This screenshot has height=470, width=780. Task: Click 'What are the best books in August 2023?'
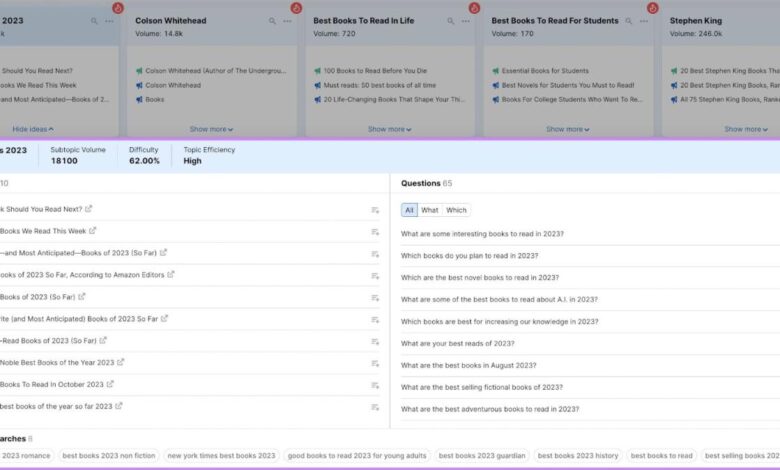coord(469,366)
